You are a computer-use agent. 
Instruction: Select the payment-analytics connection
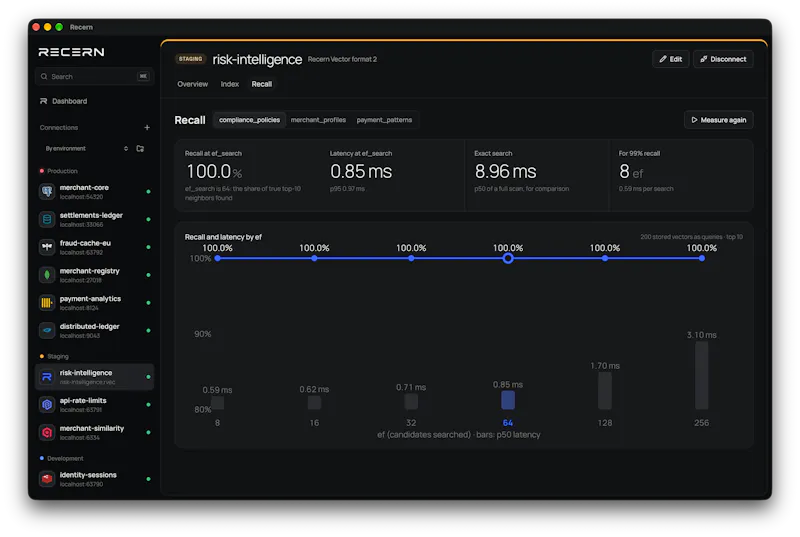click(94, 303)
